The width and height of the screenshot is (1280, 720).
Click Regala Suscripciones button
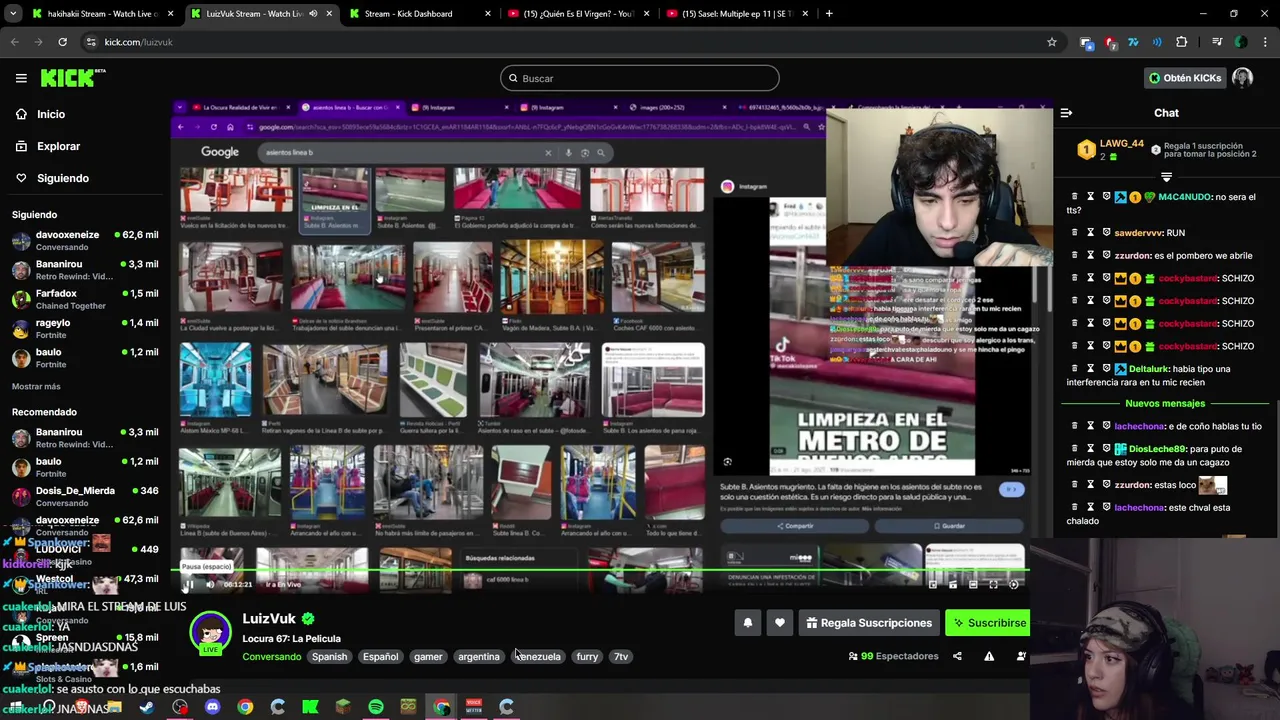pyautogui.click(x=869, y=623)
